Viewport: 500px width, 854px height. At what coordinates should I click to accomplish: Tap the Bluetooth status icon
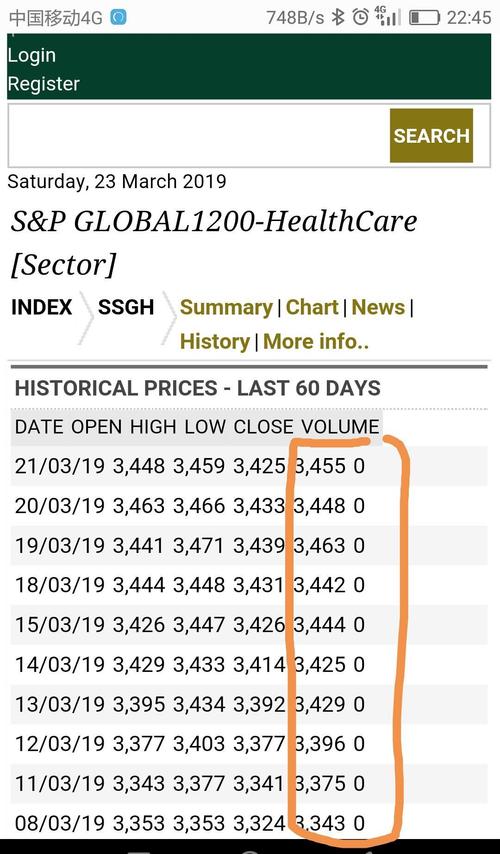pos(339,17)
